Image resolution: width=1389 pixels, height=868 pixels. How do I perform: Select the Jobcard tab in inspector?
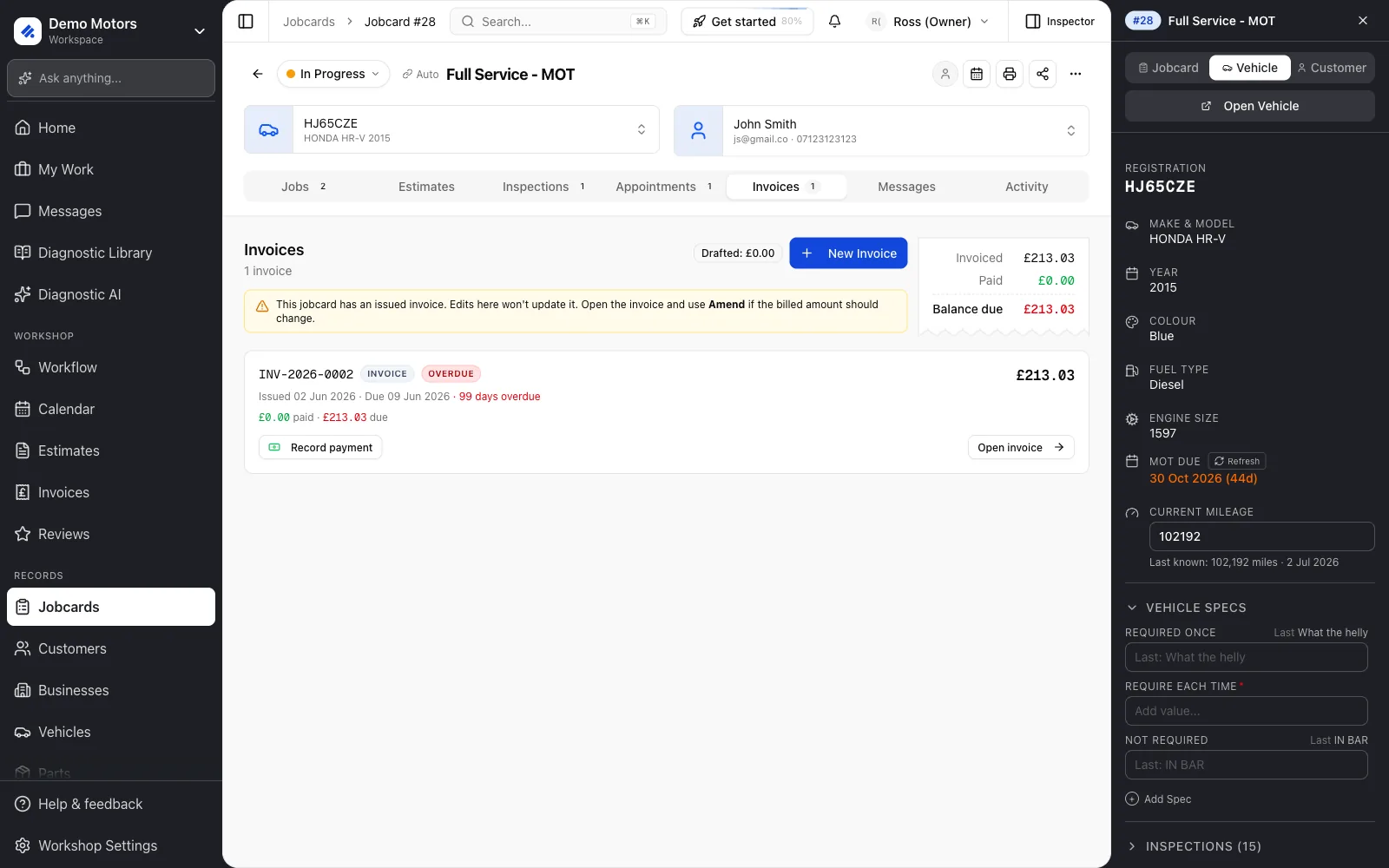(x=1168, y=68)
